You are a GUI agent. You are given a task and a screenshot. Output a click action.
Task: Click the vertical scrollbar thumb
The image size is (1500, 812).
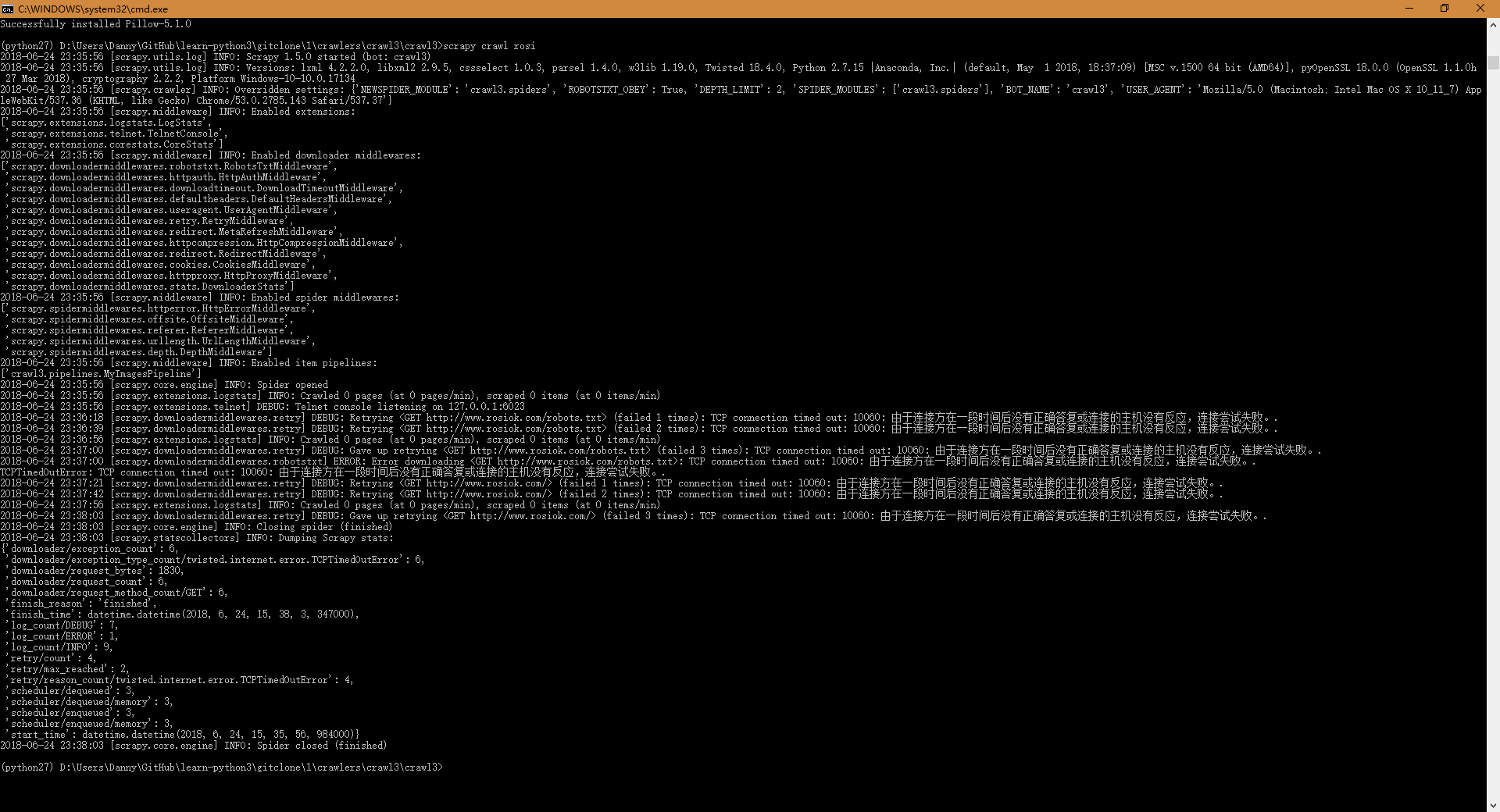click(x=1493, y=63)
